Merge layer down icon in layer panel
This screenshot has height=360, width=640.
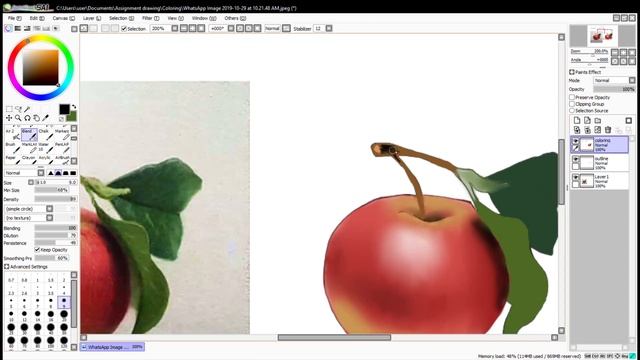[x=587, y=130]
